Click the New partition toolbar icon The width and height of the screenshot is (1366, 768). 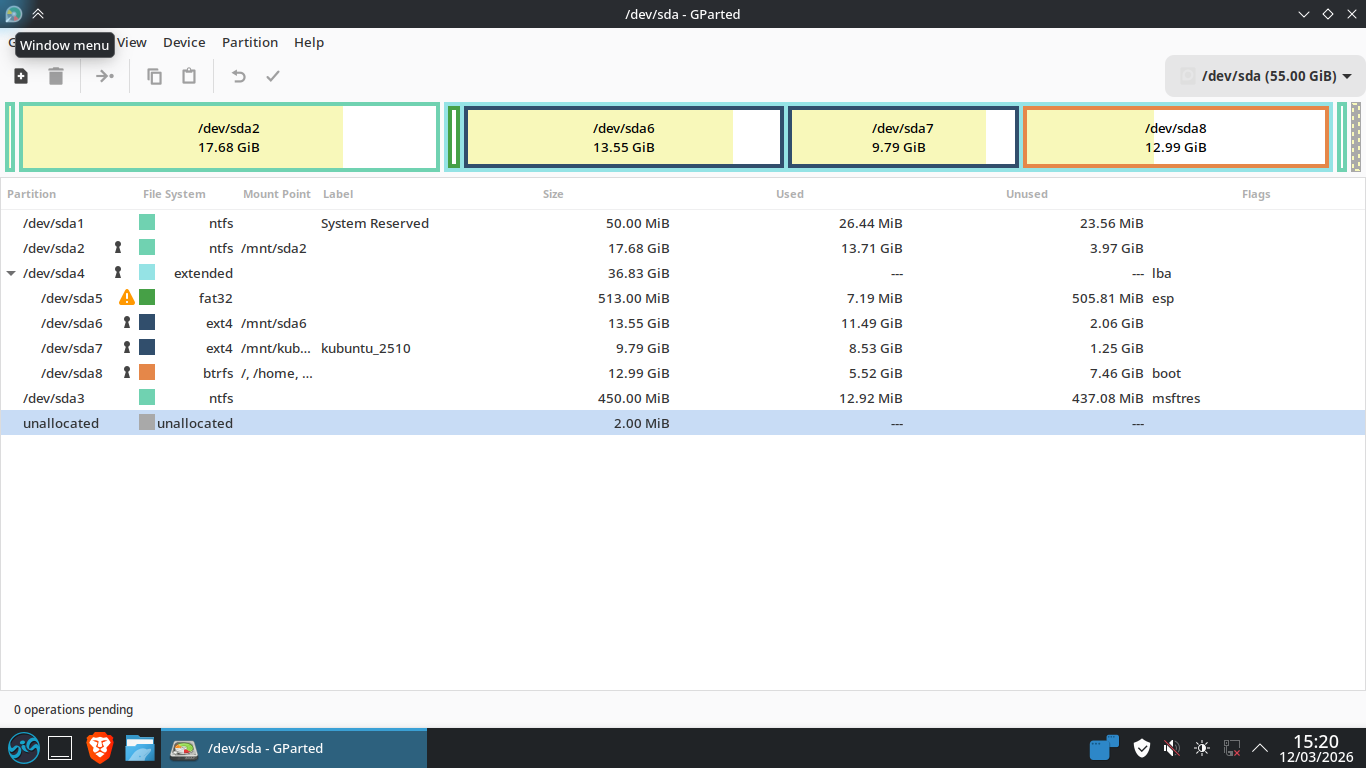pos(21,76)
